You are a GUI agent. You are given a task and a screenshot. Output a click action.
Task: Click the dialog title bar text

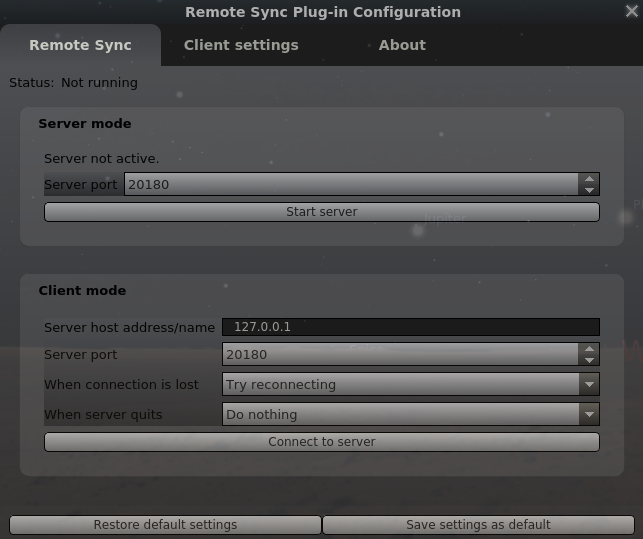click(322, 12)
